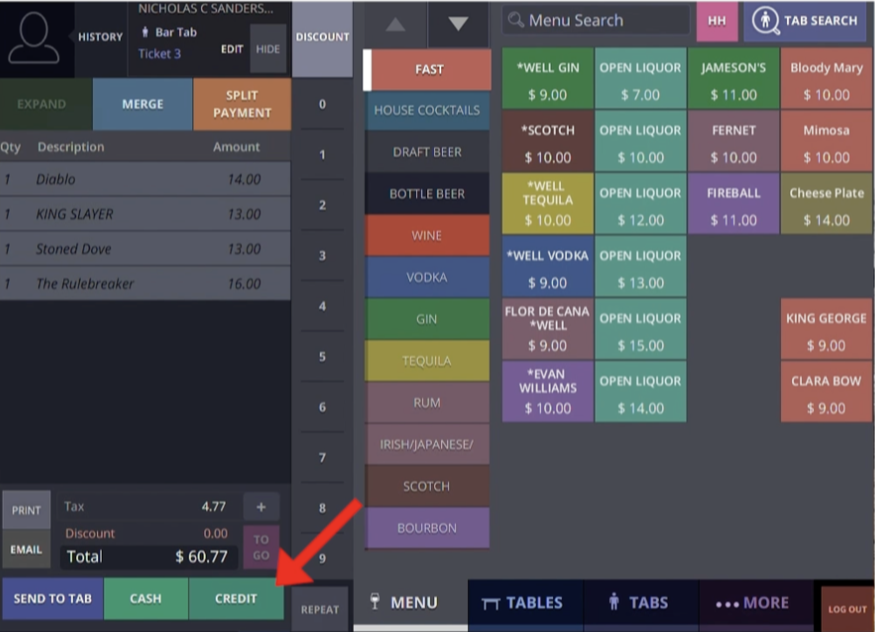Image resolution: width=878 pixels, height=632 pixels.
Task: Tap quantity number 0
Action: 323,104
